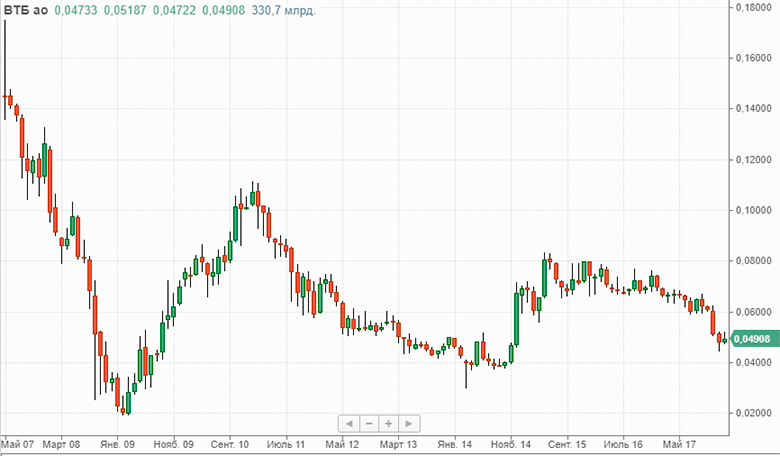This screenshot has width=780, height=456.
Task: Click the Янв. 14 date label
Action: 455,444
